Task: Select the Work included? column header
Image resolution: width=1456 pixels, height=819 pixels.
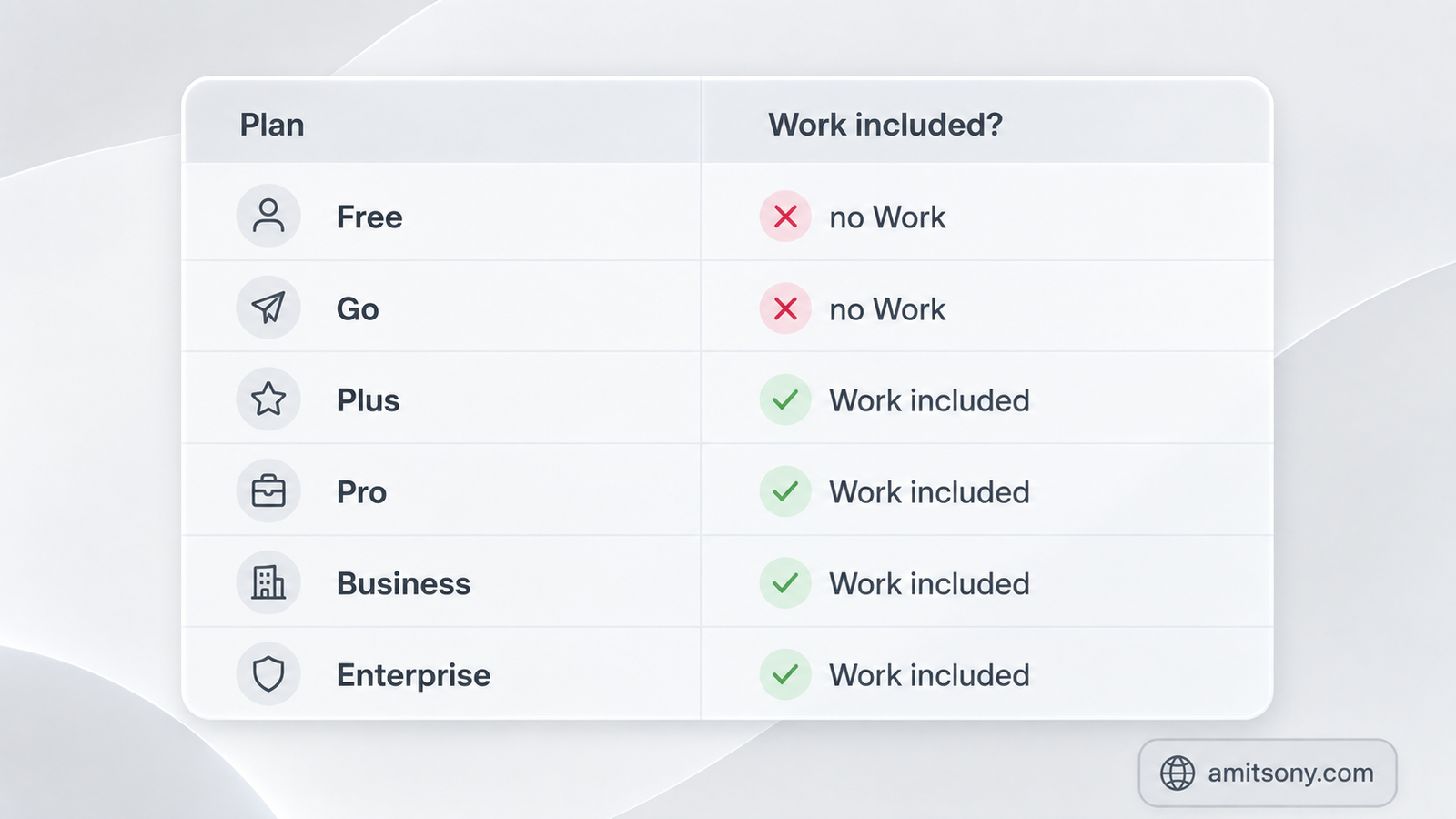Action: coord(885,125)
